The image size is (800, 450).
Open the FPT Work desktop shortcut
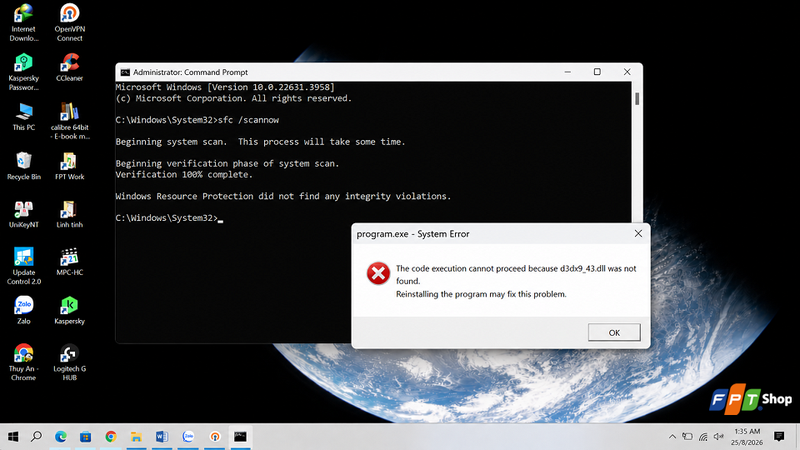click(x=69, y=166)
